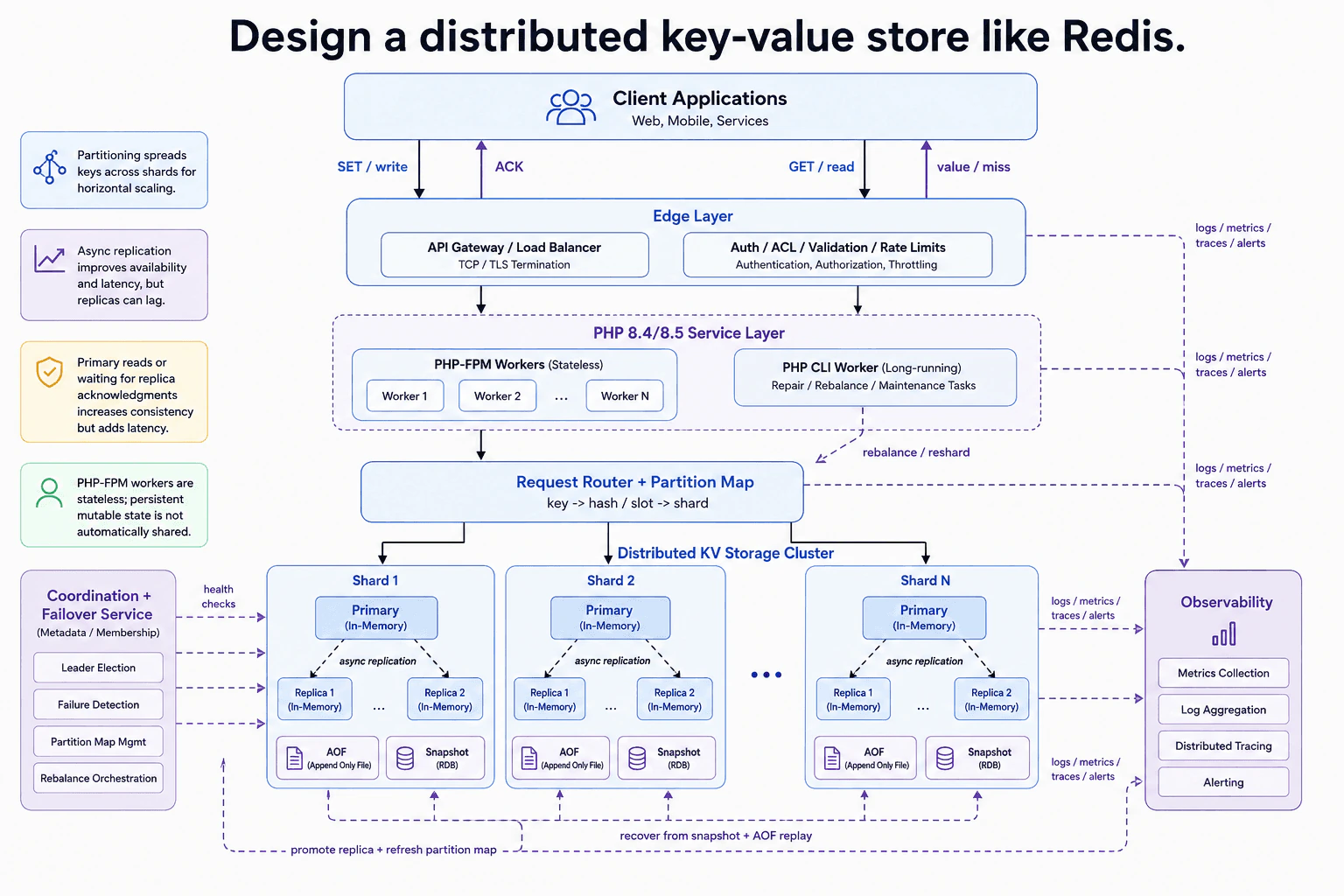
Task: Select the Alerting box
Action: tap(1223, 782)
